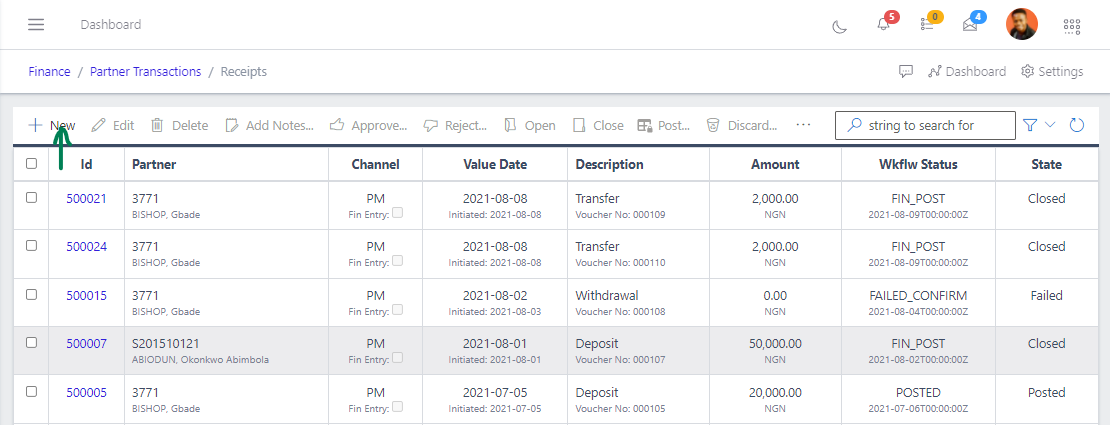Select row 500024 checkbox
The width and height of the screenshot is (1110, 425).
pos(31,246)
